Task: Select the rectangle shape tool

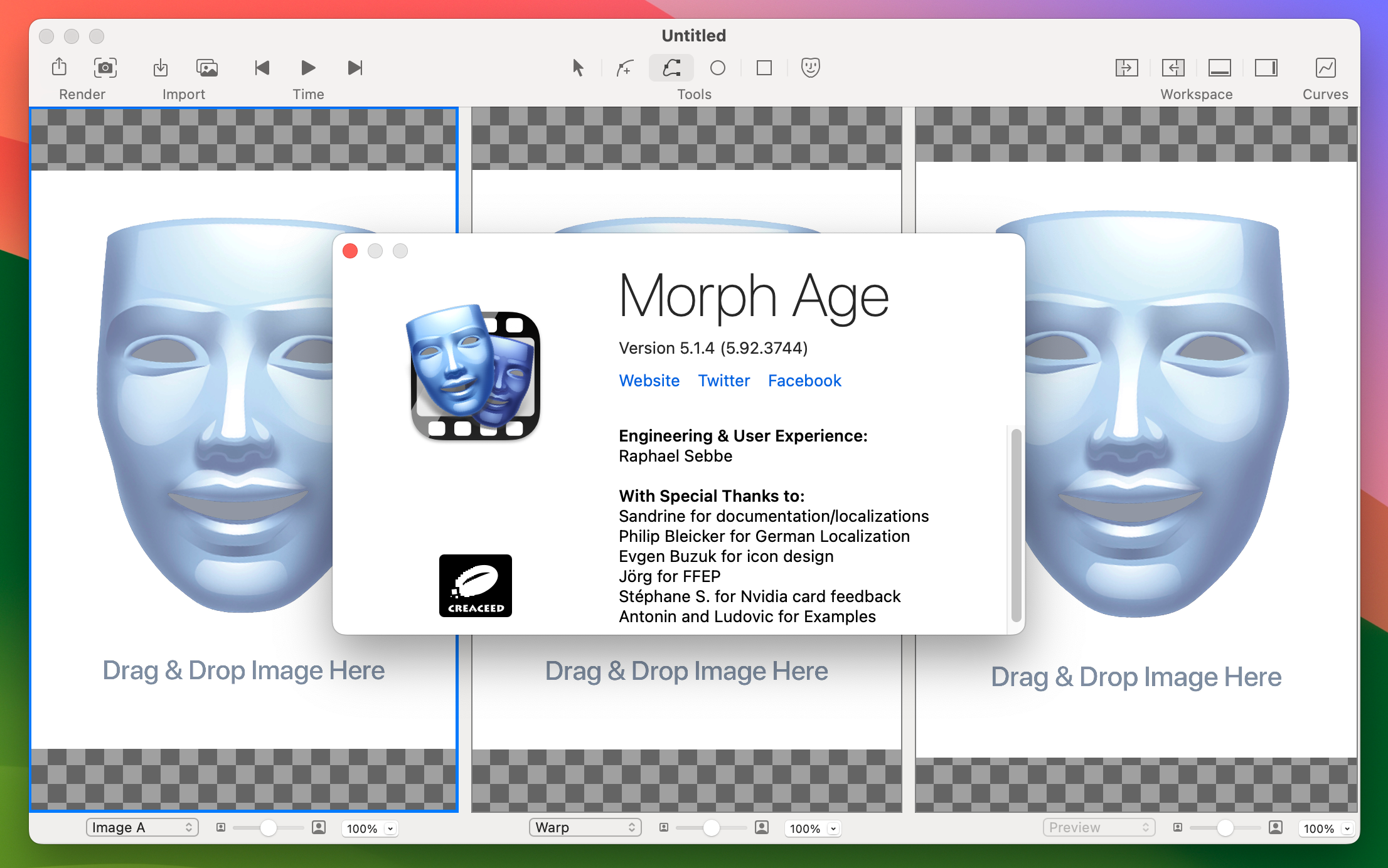Action: tap(764, 67)
